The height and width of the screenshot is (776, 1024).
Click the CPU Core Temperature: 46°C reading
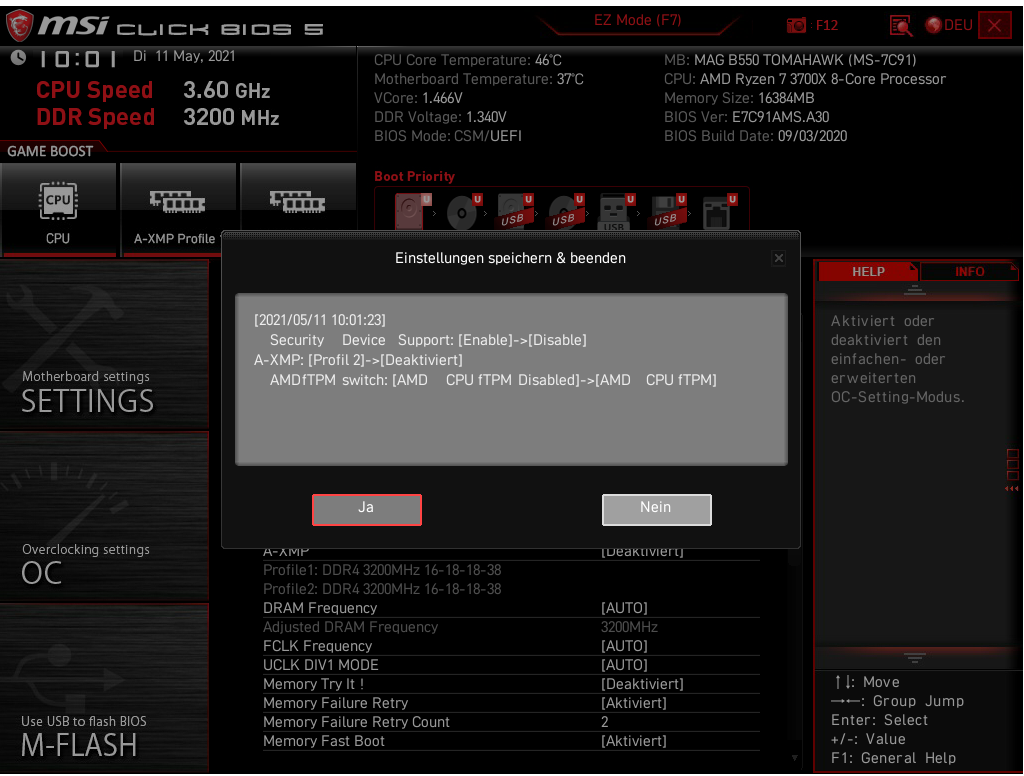pos(468,60)
